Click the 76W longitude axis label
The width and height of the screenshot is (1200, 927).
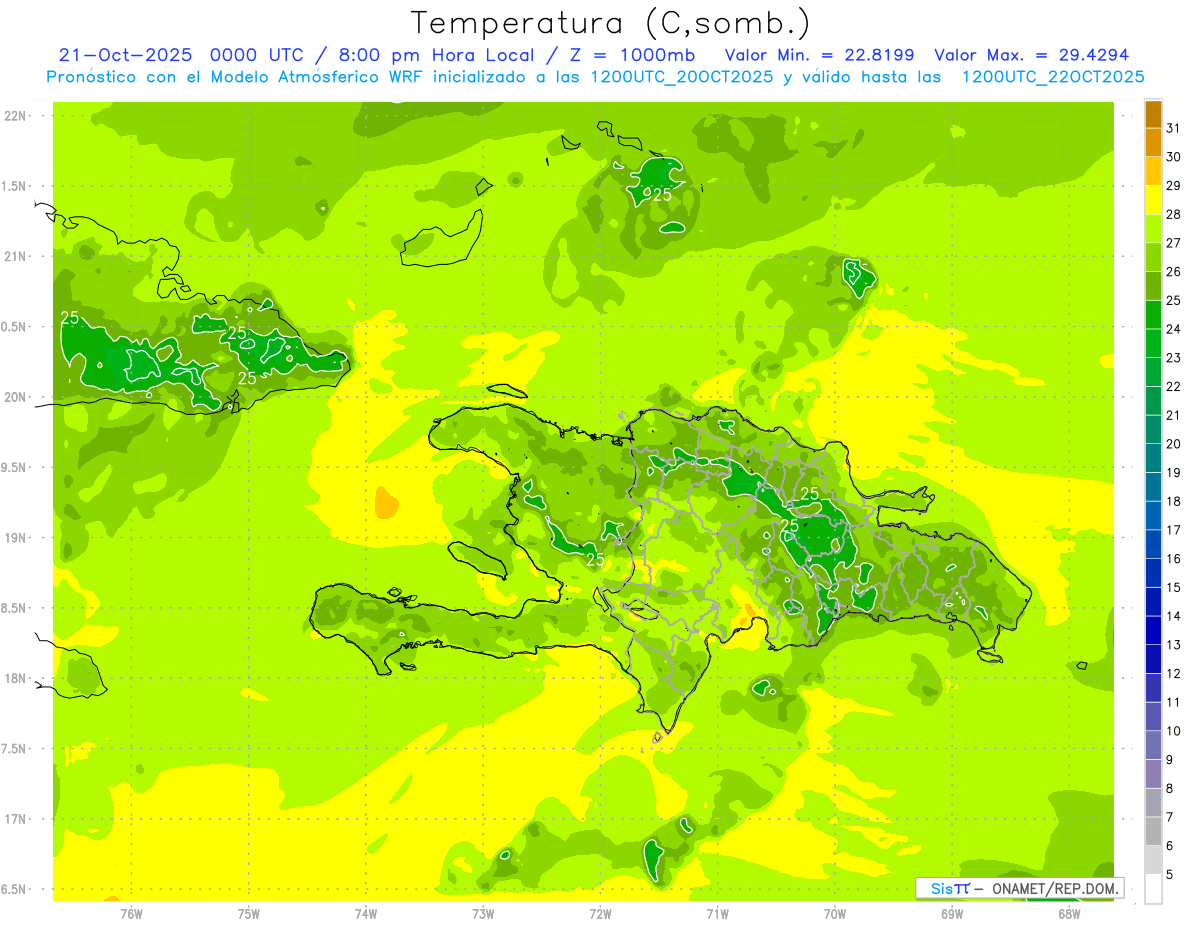(x=131, y=914)
